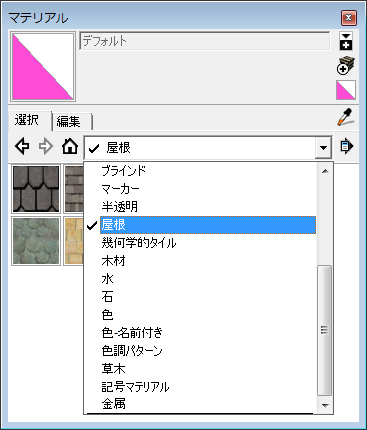Click the Create Material icon
The width and height of the screenshot is (367, 430).
[x=345, y=65]
